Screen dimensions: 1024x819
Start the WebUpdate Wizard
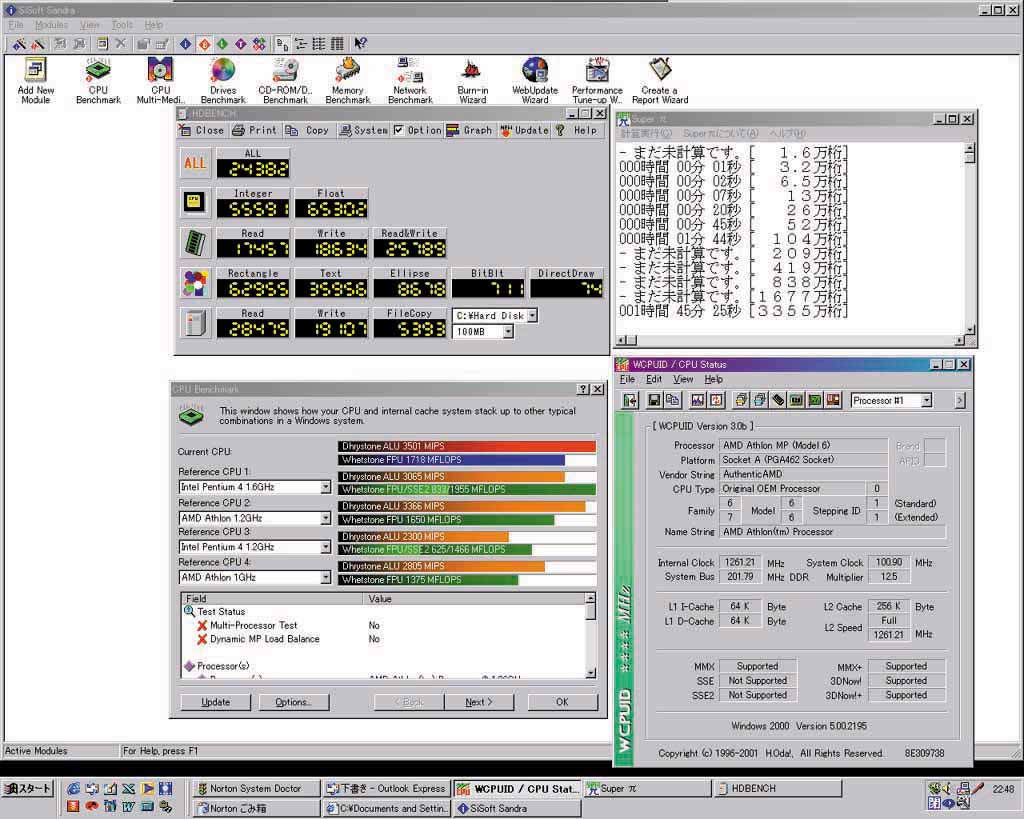pos(535,81)
